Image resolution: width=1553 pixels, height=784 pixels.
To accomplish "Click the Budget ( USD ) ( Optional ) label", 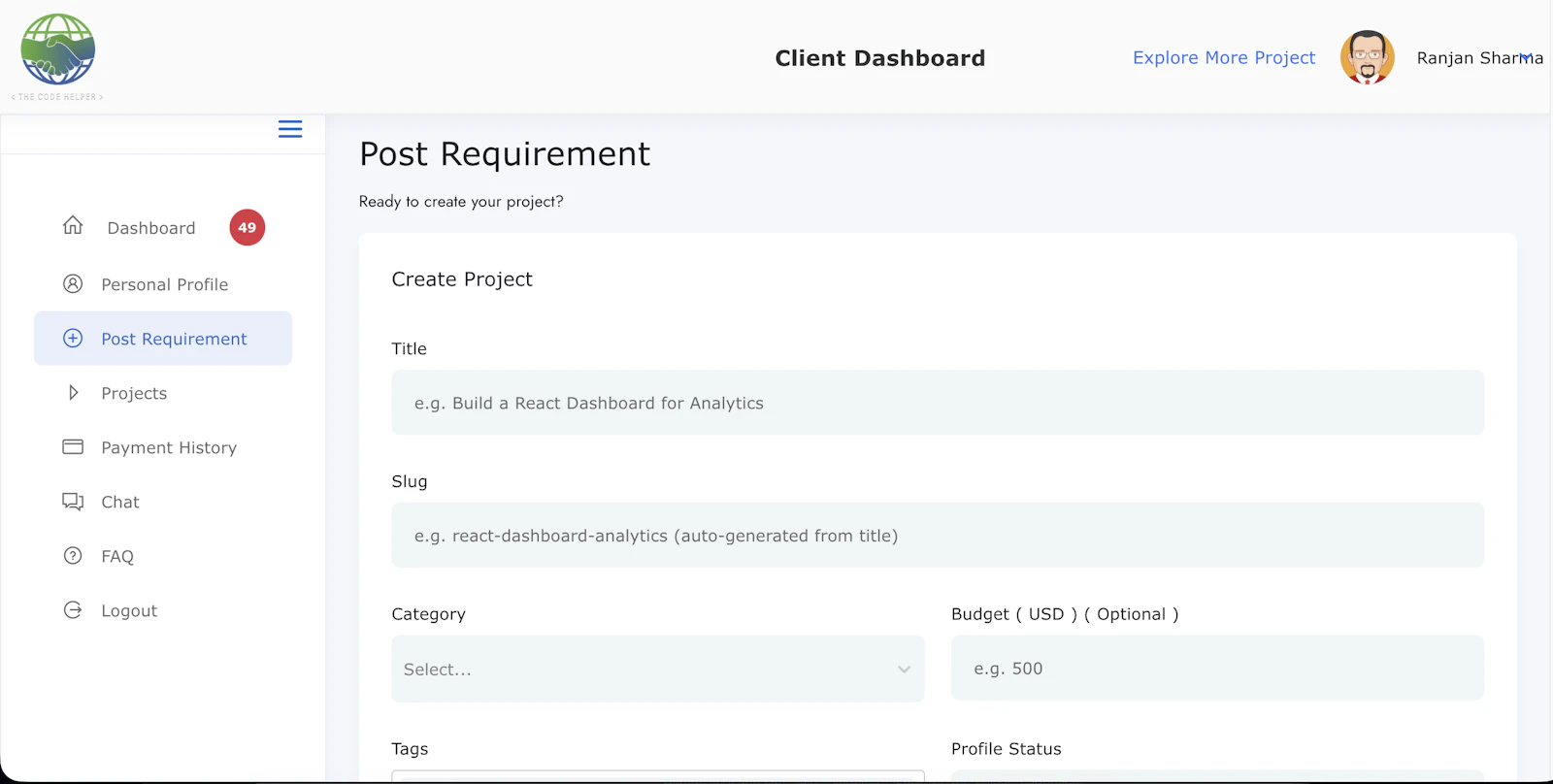I will [1065, 614].
